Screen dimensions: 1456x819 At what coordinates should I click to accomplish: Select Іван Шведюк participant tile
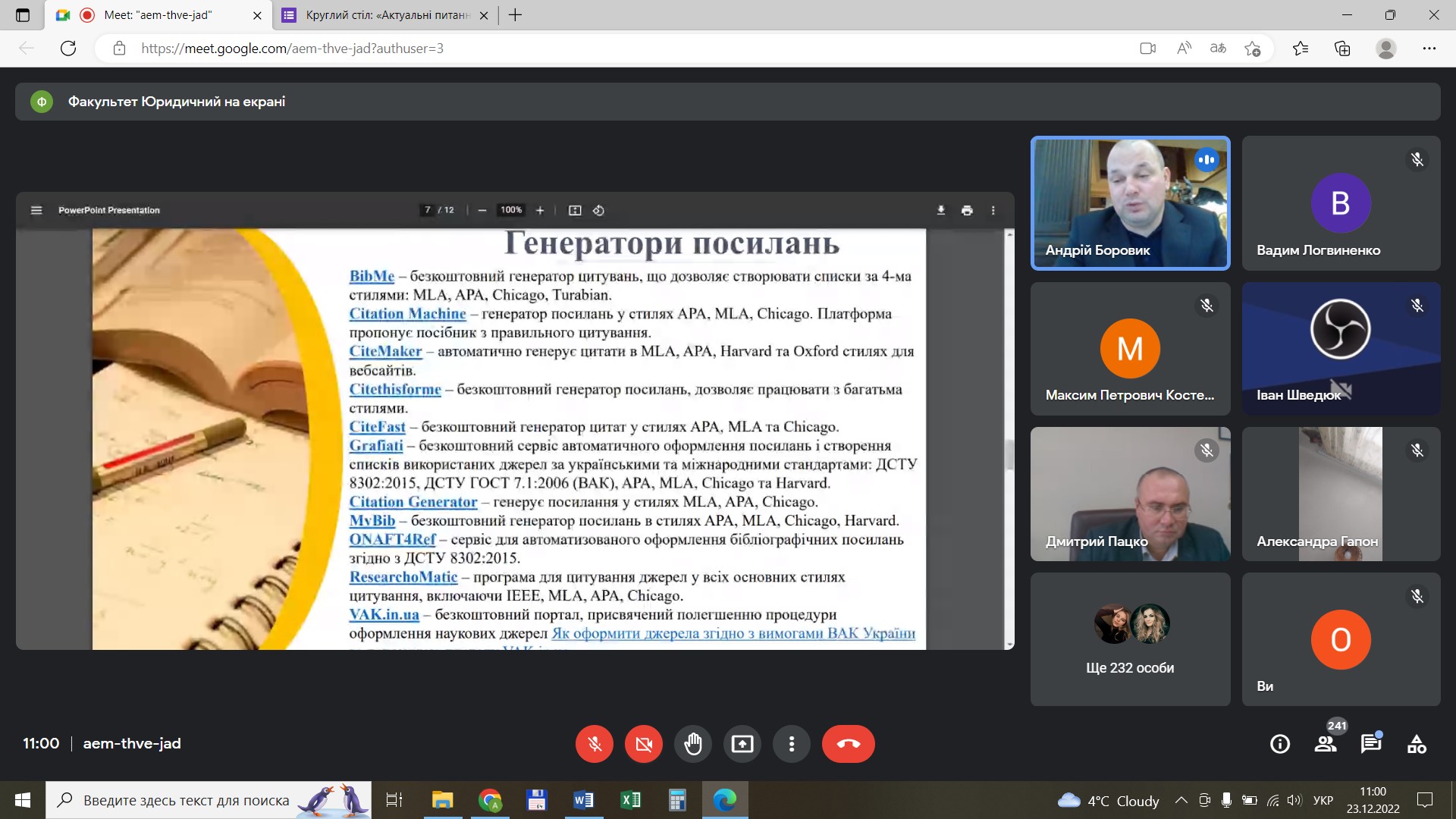coord(1341,348)
